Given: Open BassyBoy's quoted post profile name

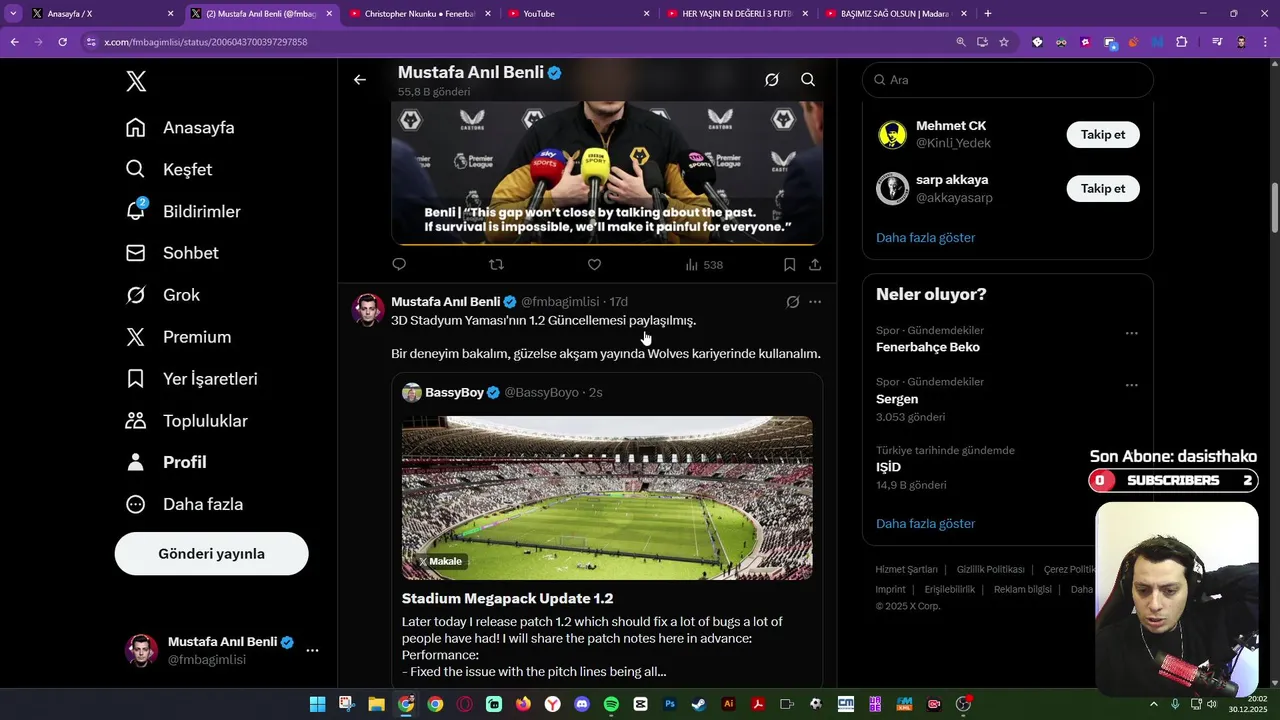Looking at the screenshot, I should (454, 393).
